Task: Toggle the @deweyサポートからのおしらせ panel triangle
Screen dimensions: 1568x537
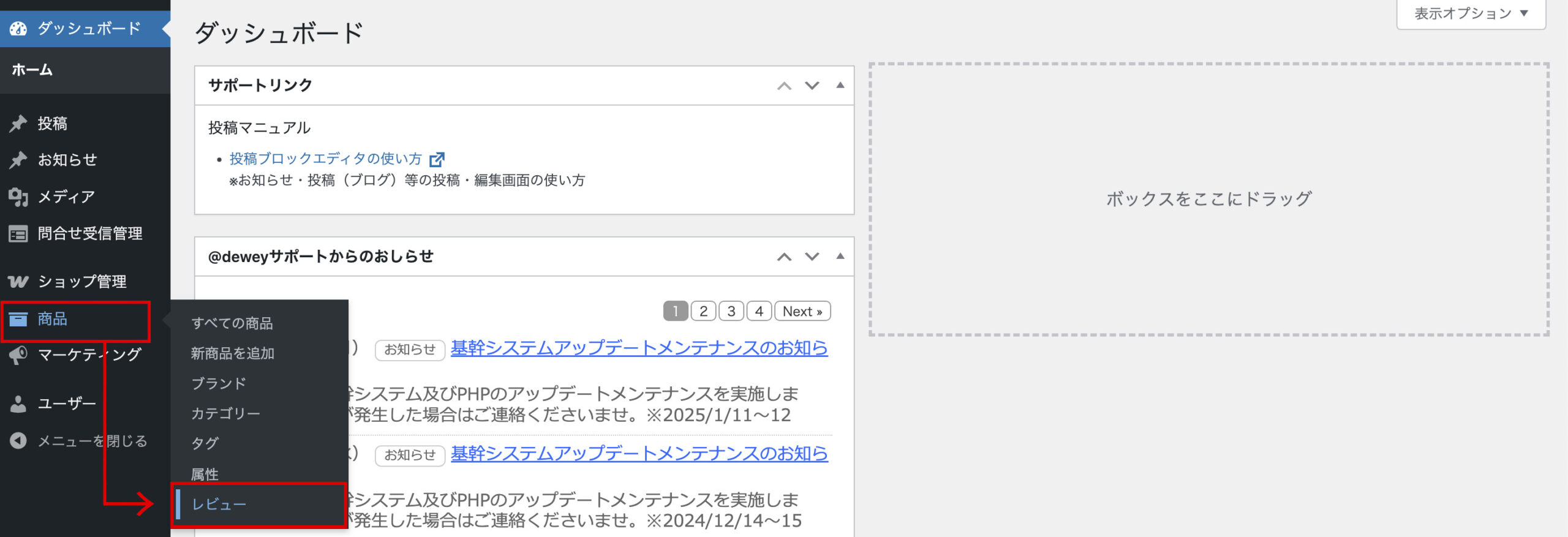Action: click(x=840, y=257)
